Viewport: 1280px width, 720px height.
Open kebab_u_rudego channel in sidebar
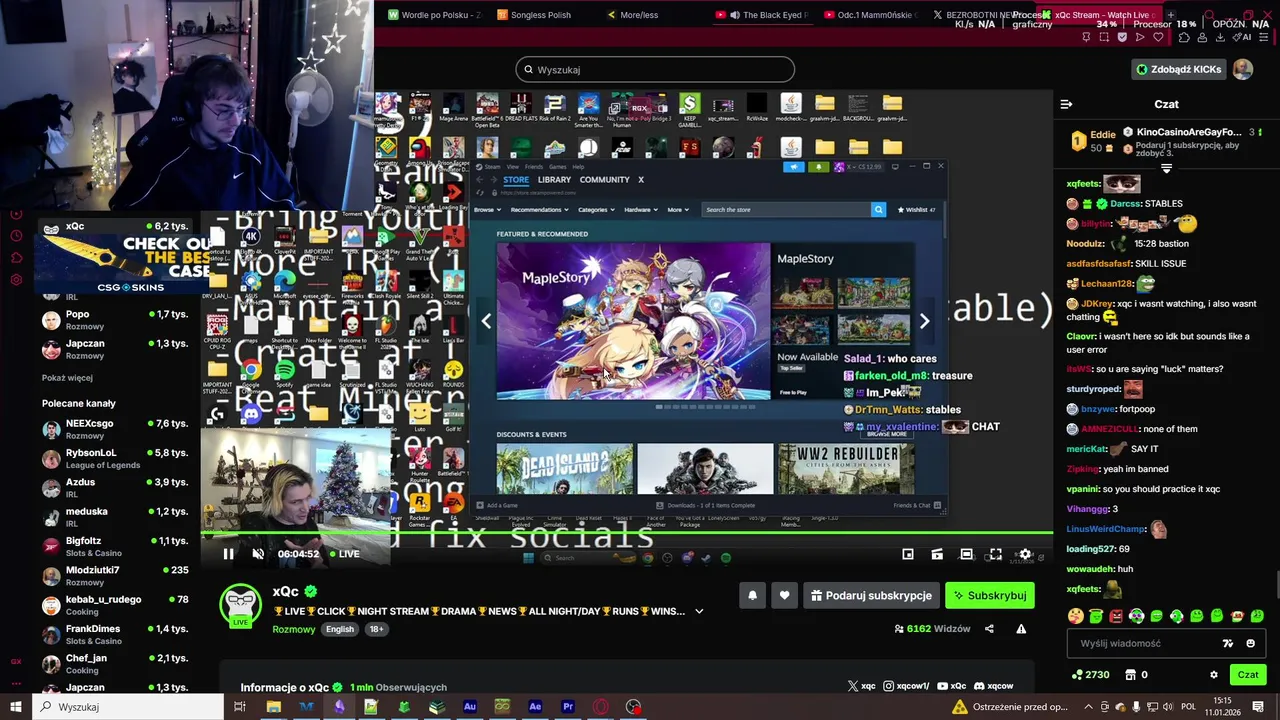click(x=115, y=605)
